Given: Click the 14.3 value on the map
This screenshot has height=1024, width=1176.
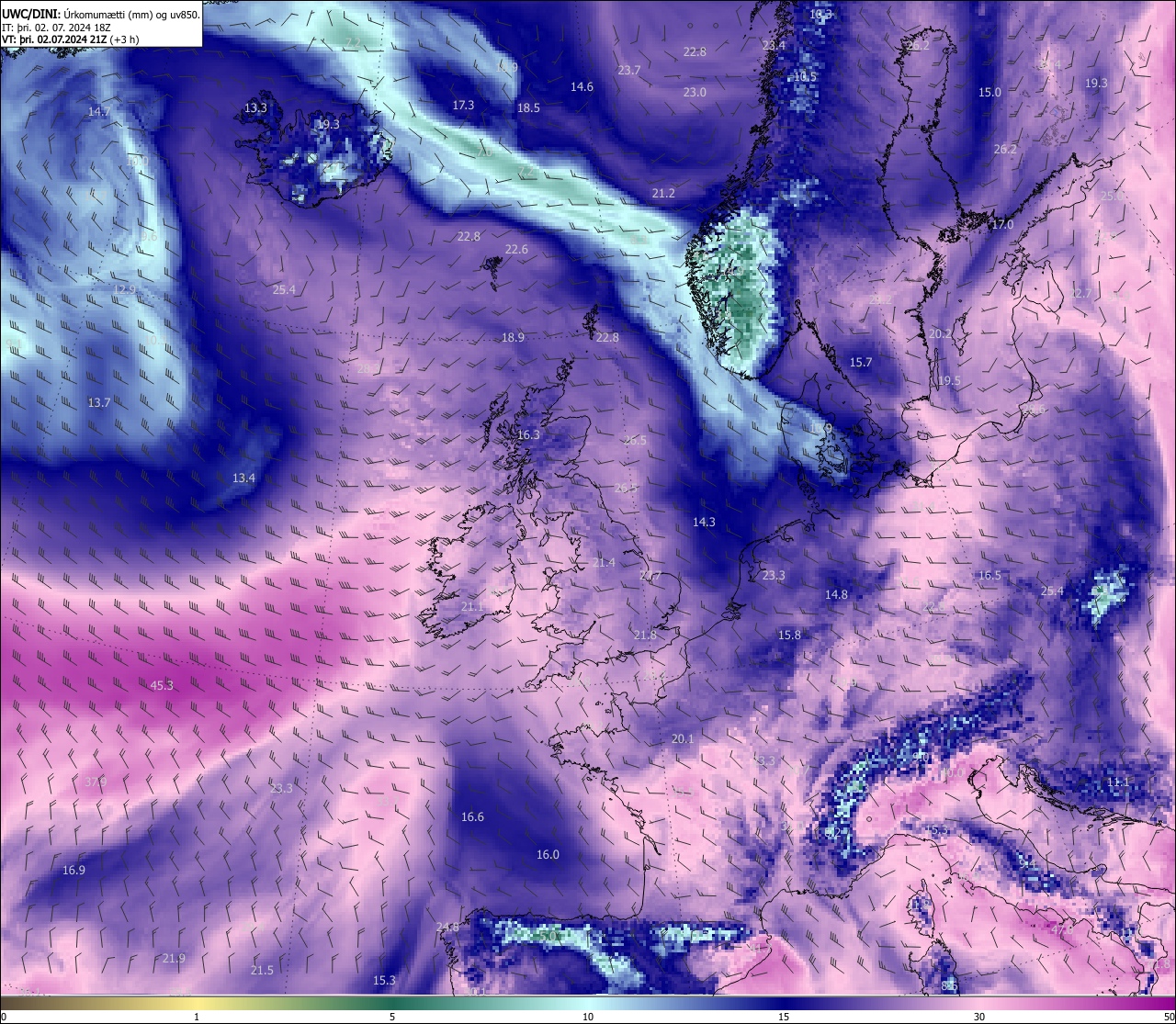Looking at the screenshot, I should click(x=704, y=522).
